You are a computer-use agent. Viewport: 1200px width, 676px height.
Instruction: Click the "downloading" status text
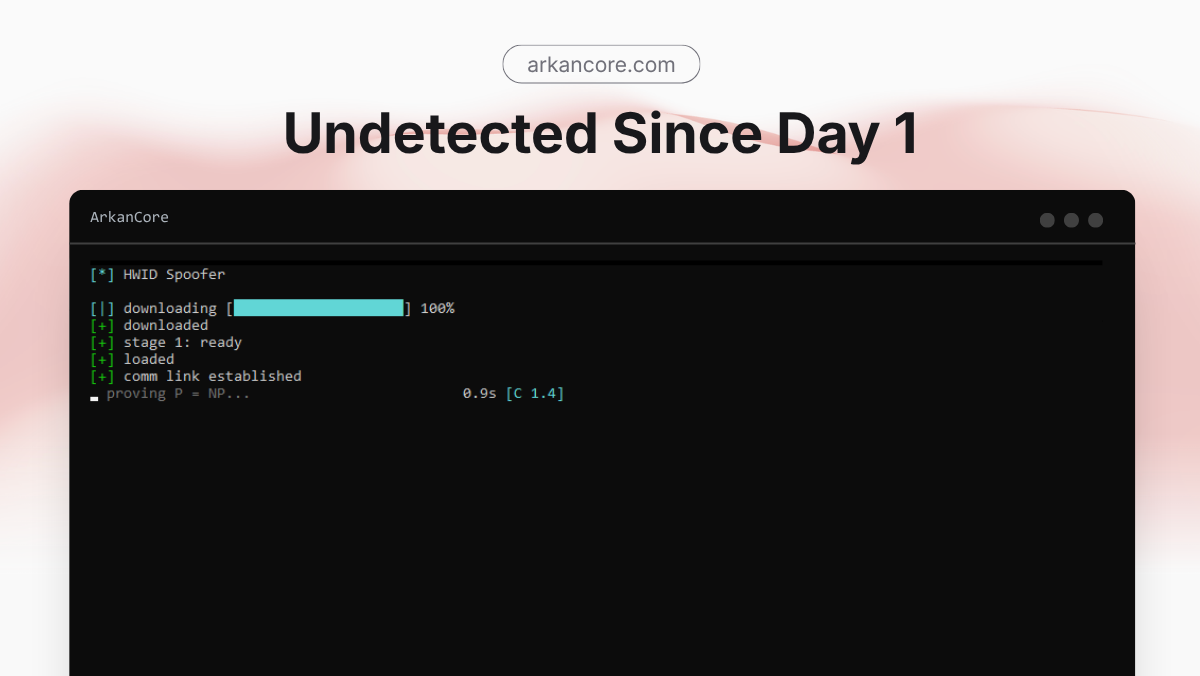[170, 308]
